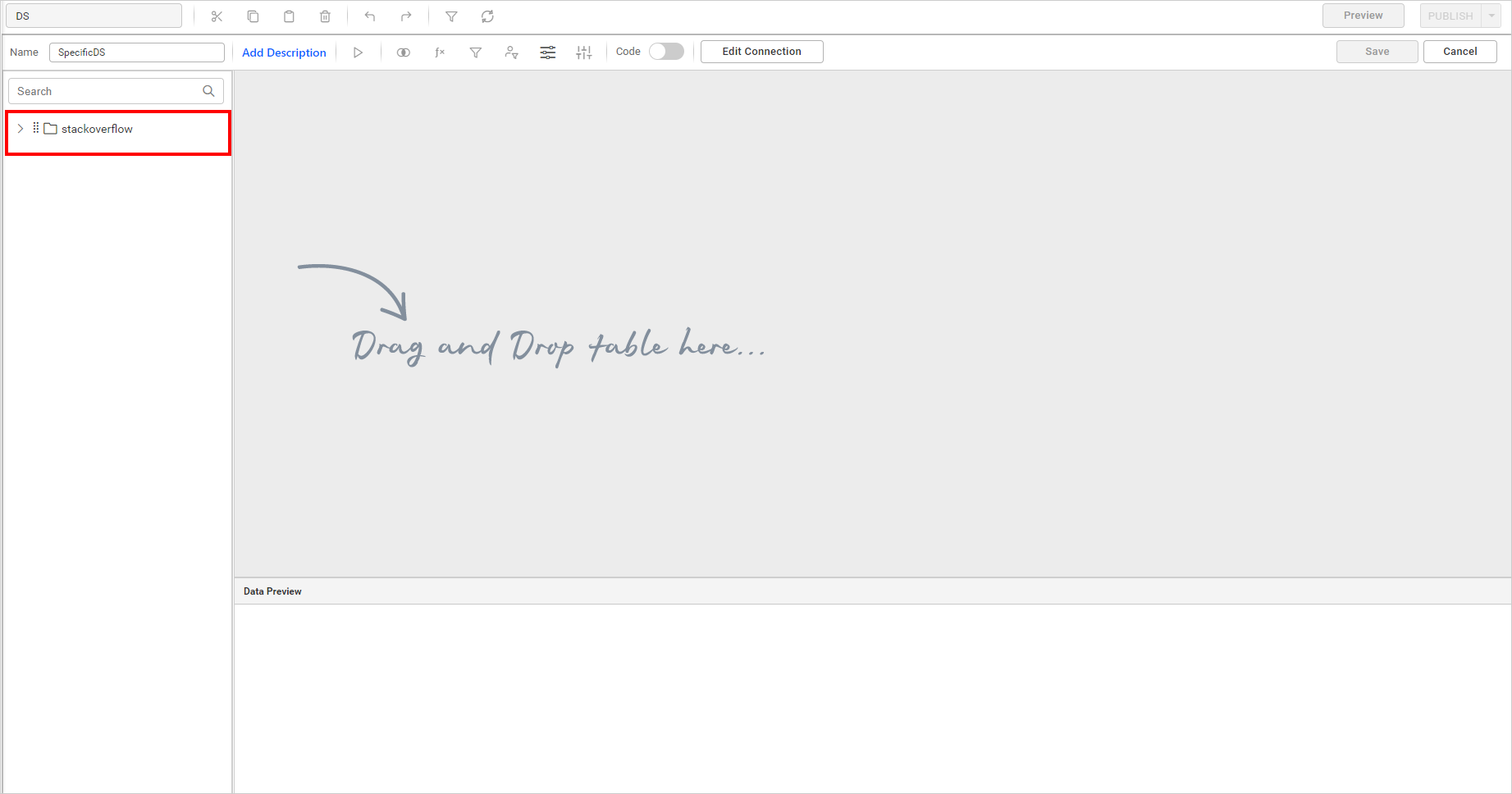The image size is (1512, 794).
Task: Click the Add Description link
Action: point(284,52)
